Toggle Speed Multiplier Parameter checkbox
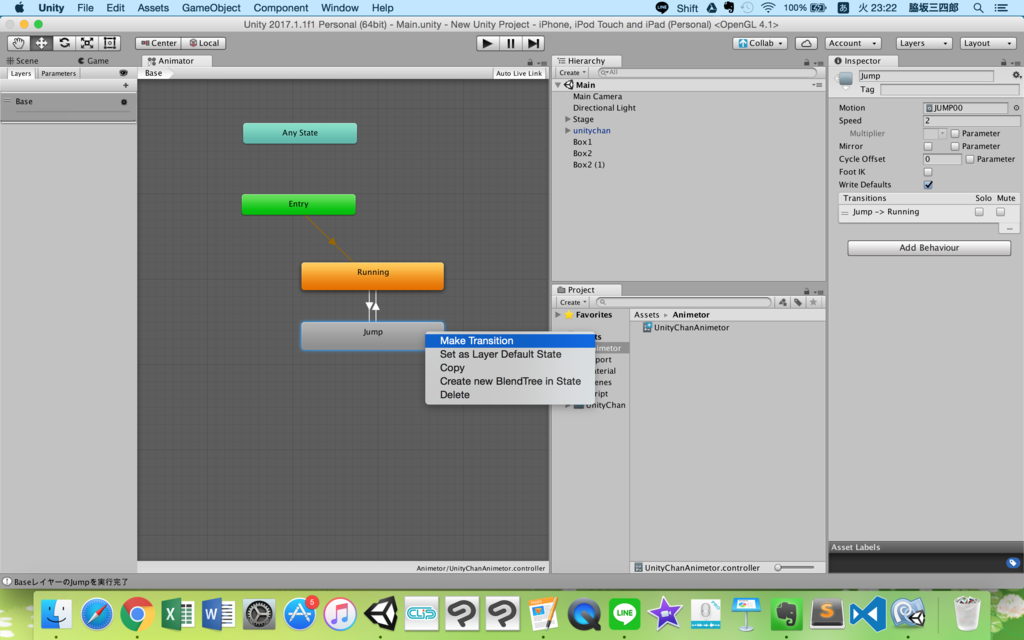The width and height of the screenshot is (1024, 640). [955, 133]
